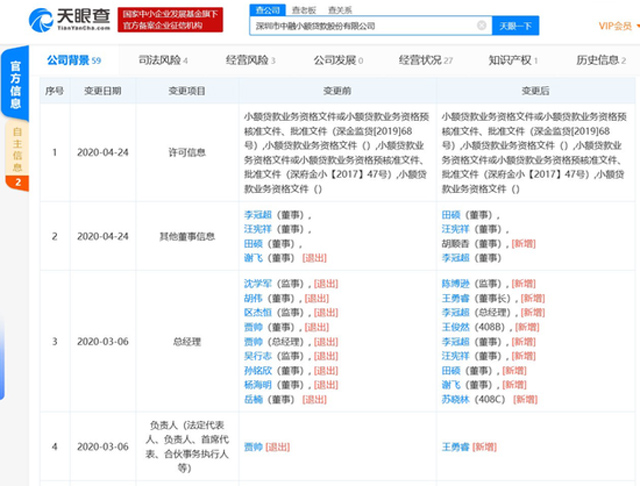Click the 变更日期 column header

(x=102, y=91)
